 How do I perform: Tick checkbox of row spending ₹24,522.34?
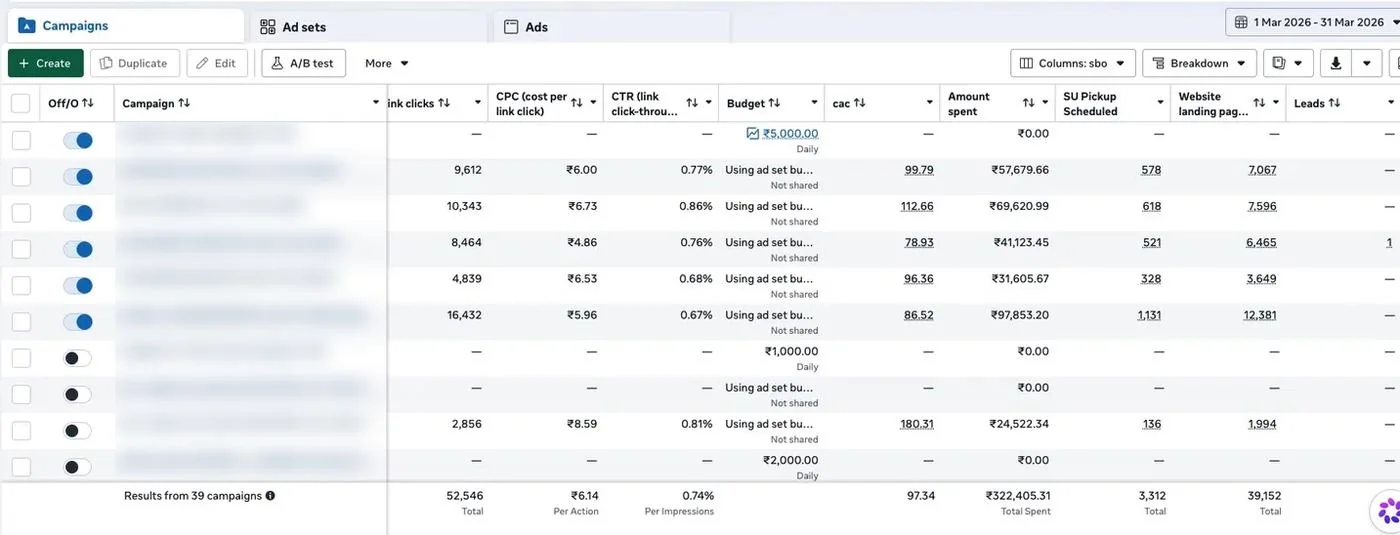coord(21,431)
